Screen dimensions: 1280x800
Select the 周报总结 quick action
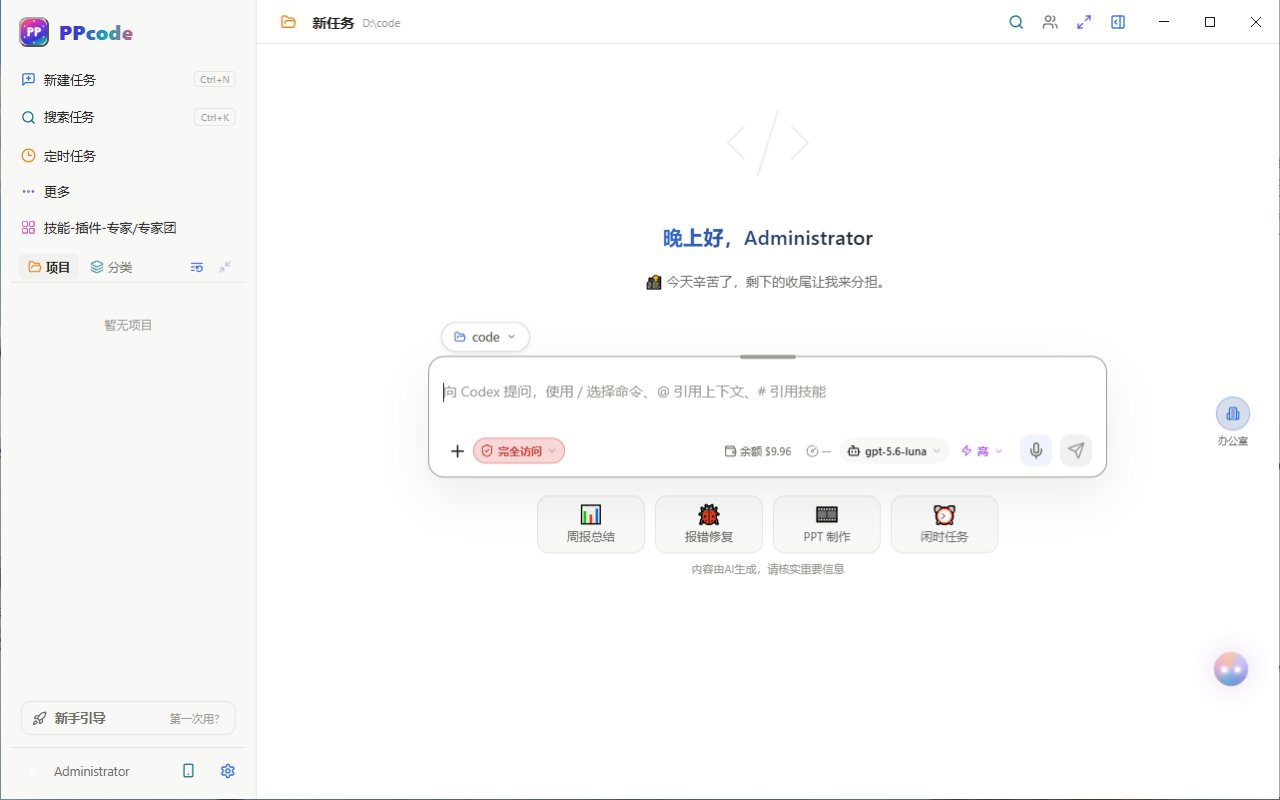point(591,525)
